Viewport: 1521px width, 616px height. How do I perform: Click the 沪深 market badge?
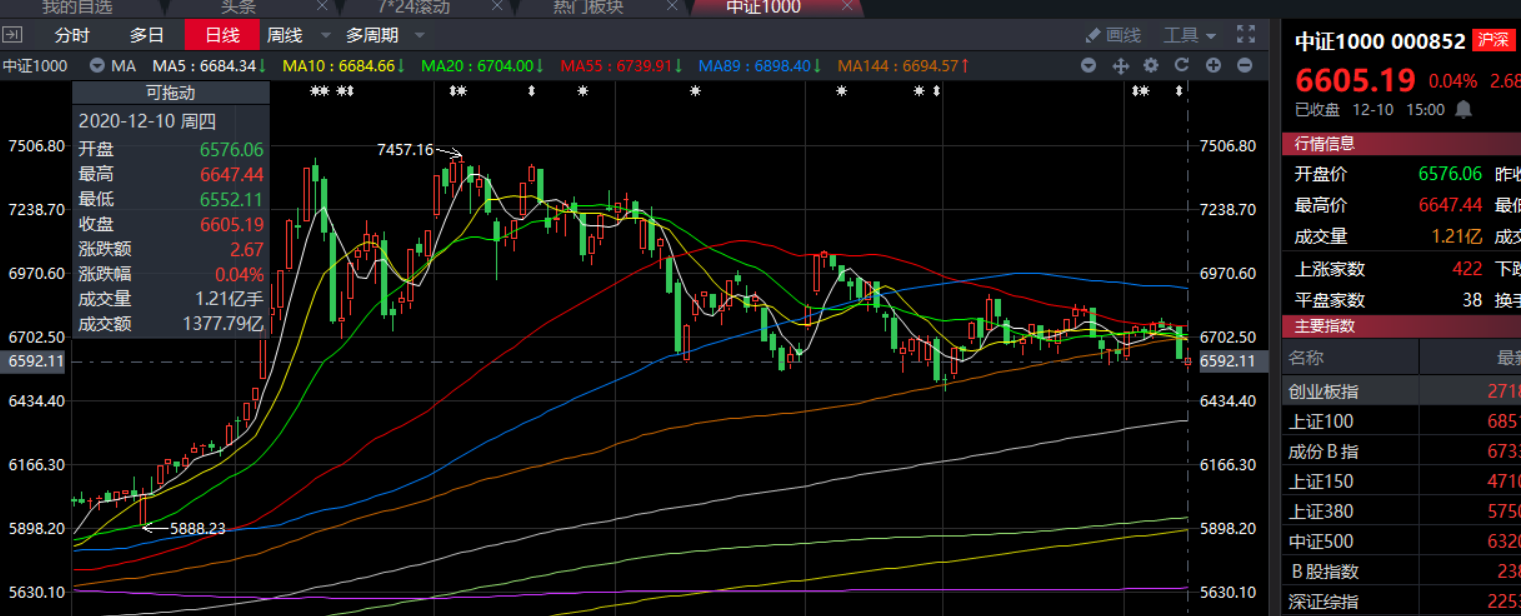pyautogui.click(x=1493, y=41)
